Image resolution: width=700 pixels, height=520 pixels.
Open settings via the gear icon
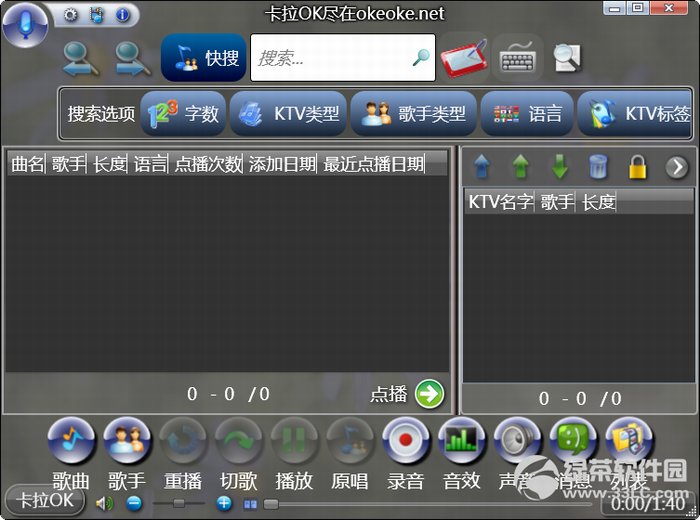(71, 15)
